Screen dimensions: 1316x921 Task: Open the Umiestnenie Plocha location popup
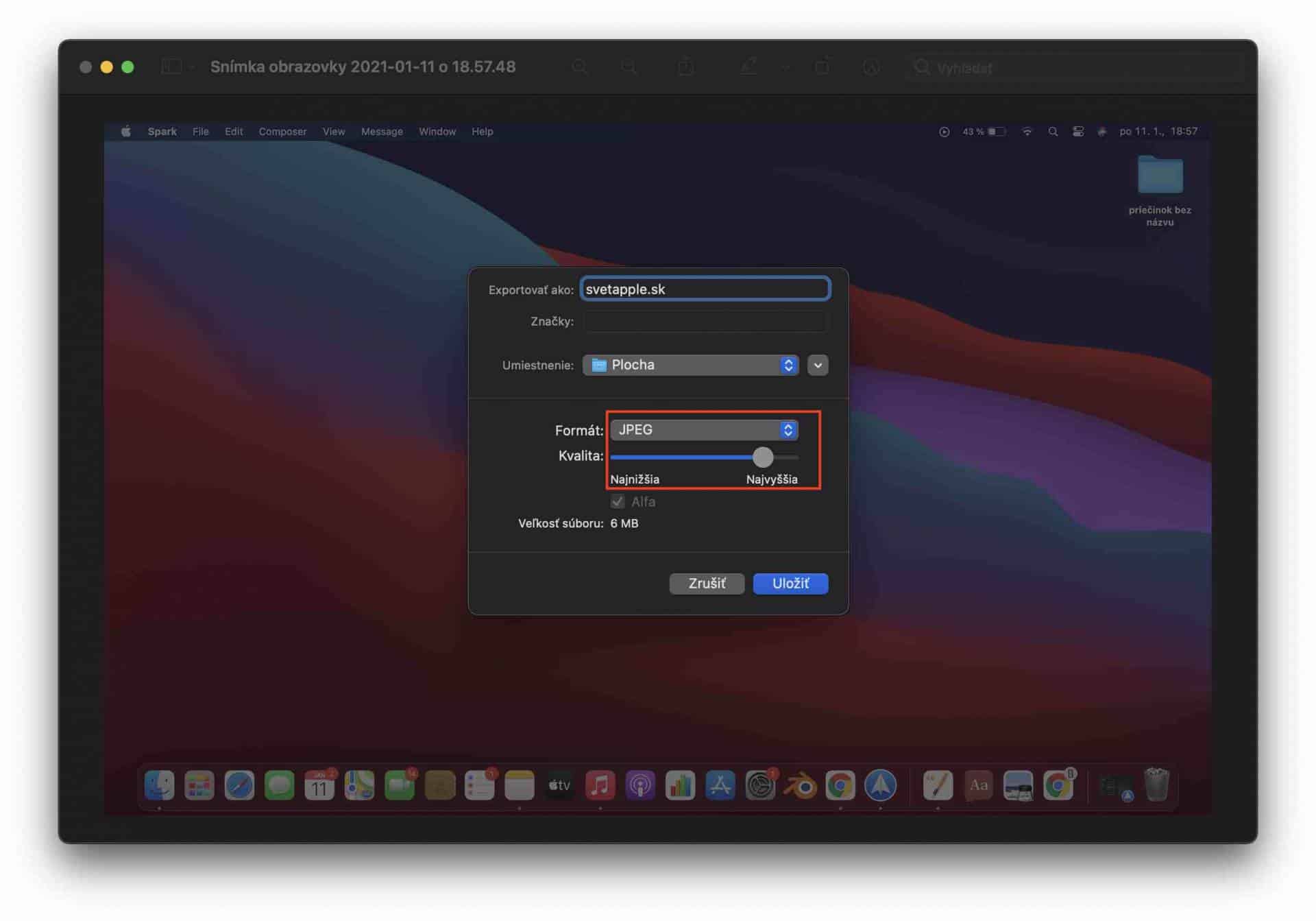690,365
